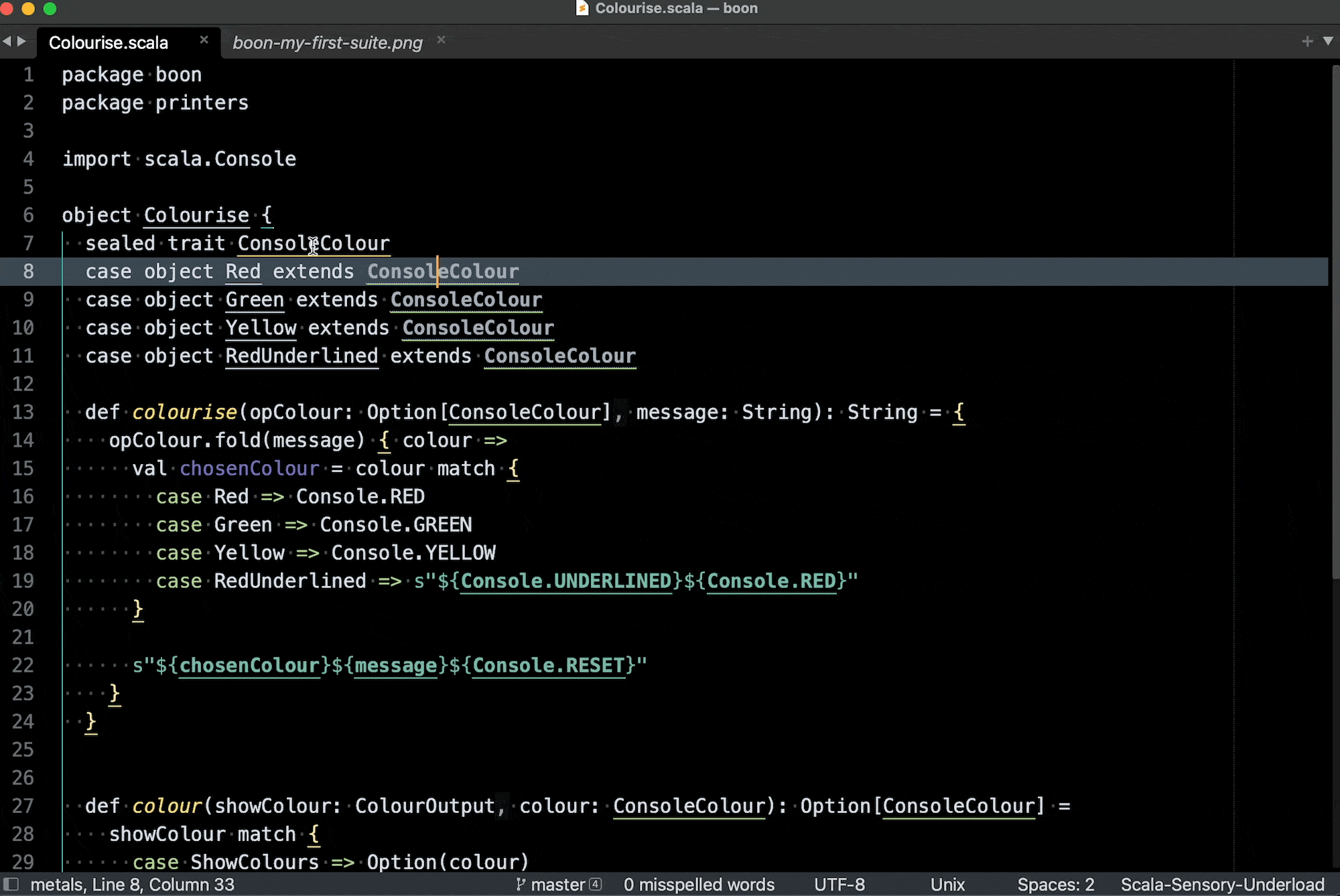Viewport: 1340px width, 896px height.
Task: Click RedUnderlined on line 11
Action: pos(301,356)
